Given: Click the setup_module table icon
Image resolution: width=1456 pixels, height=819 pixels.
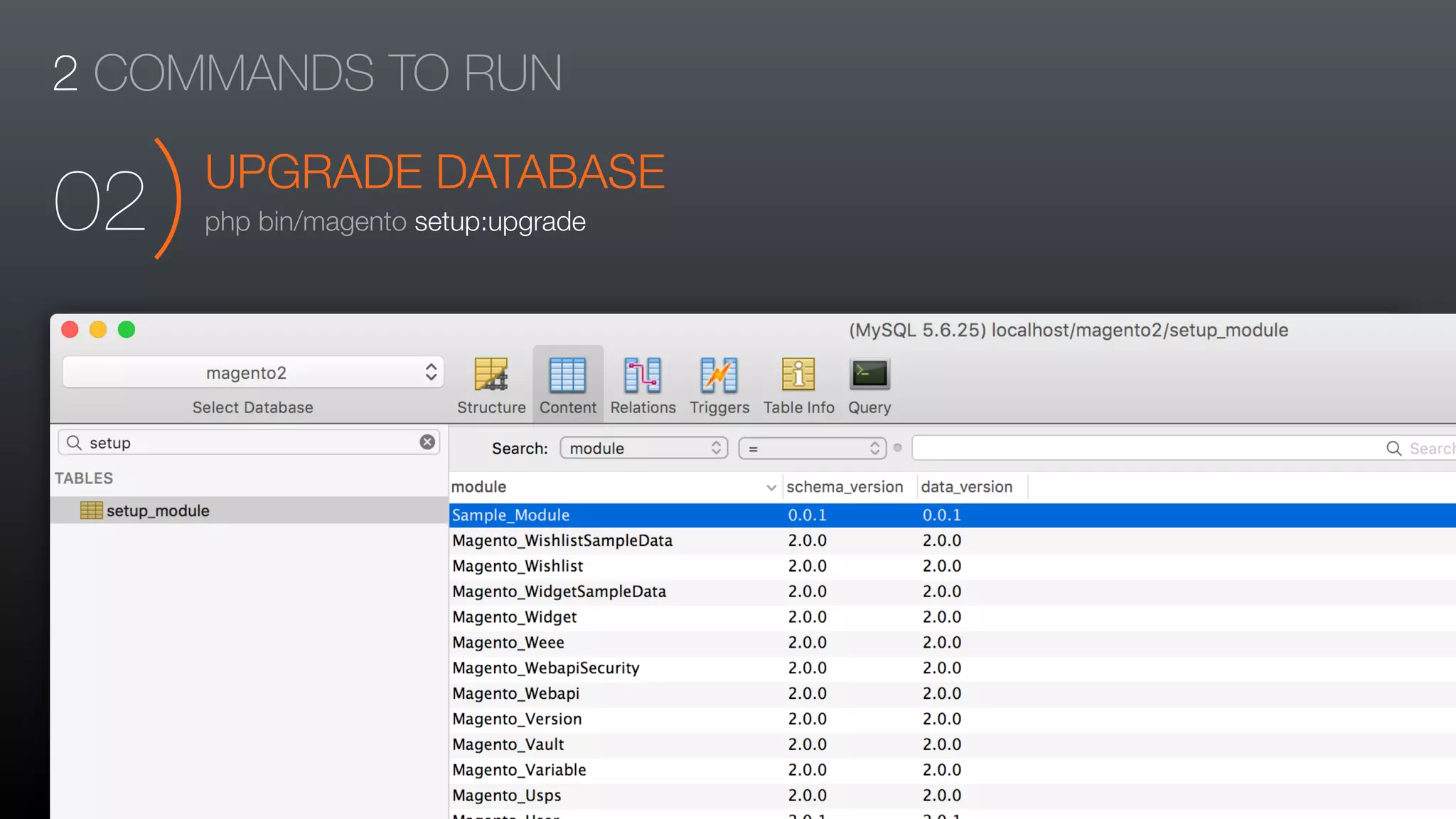Looking at the screenshot, I should 91,510.
